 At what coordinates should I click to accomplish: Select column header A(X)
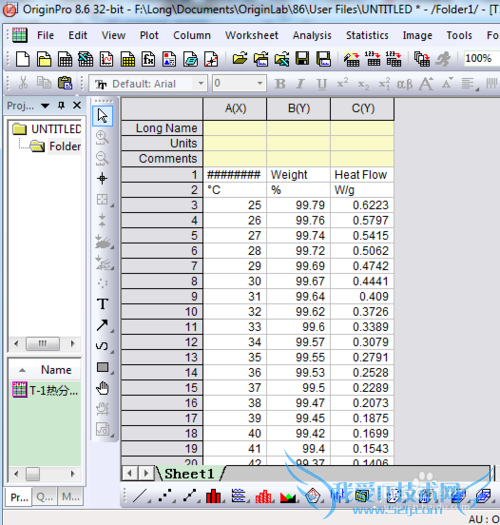click(235, 108)
